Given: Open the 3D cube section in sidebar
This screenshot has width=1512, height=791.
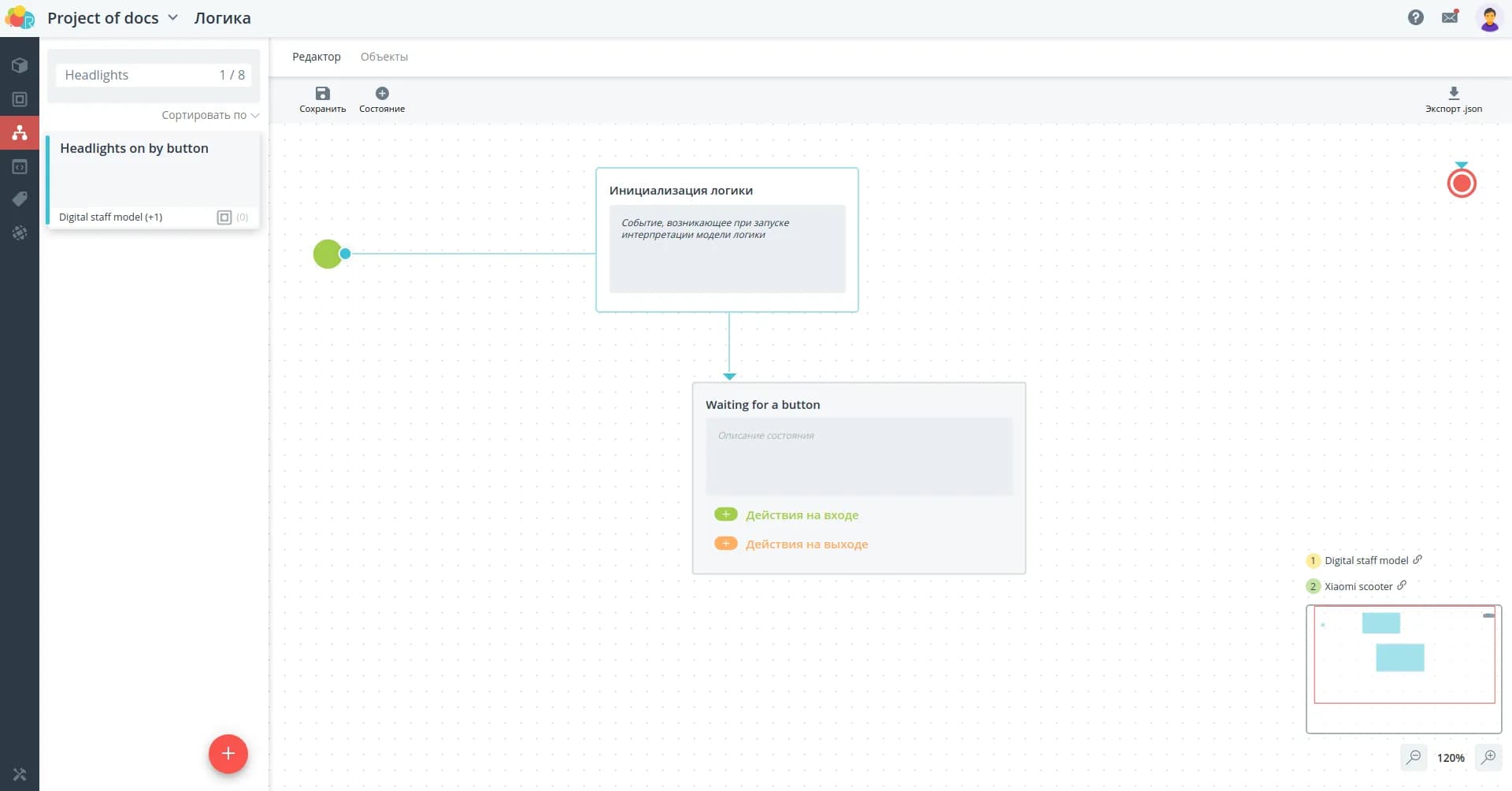Looking at the screenshot, I should coord(20,65).
